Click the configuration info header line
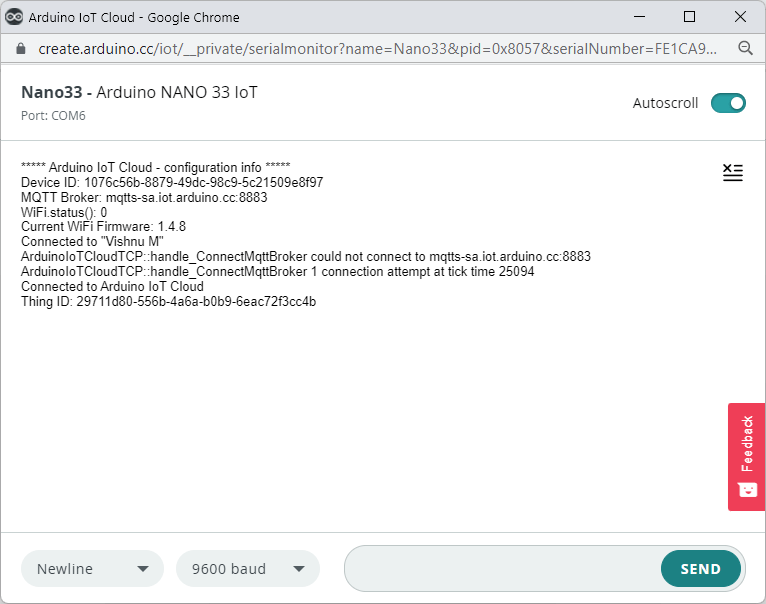This screenshot has height=604, width=766. pyautogui.click(x=156, y=168)
